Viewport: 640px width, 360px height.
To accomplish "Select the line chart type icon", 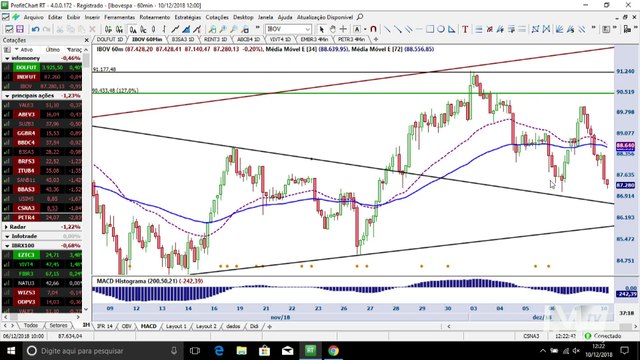I will pos(176,29).
